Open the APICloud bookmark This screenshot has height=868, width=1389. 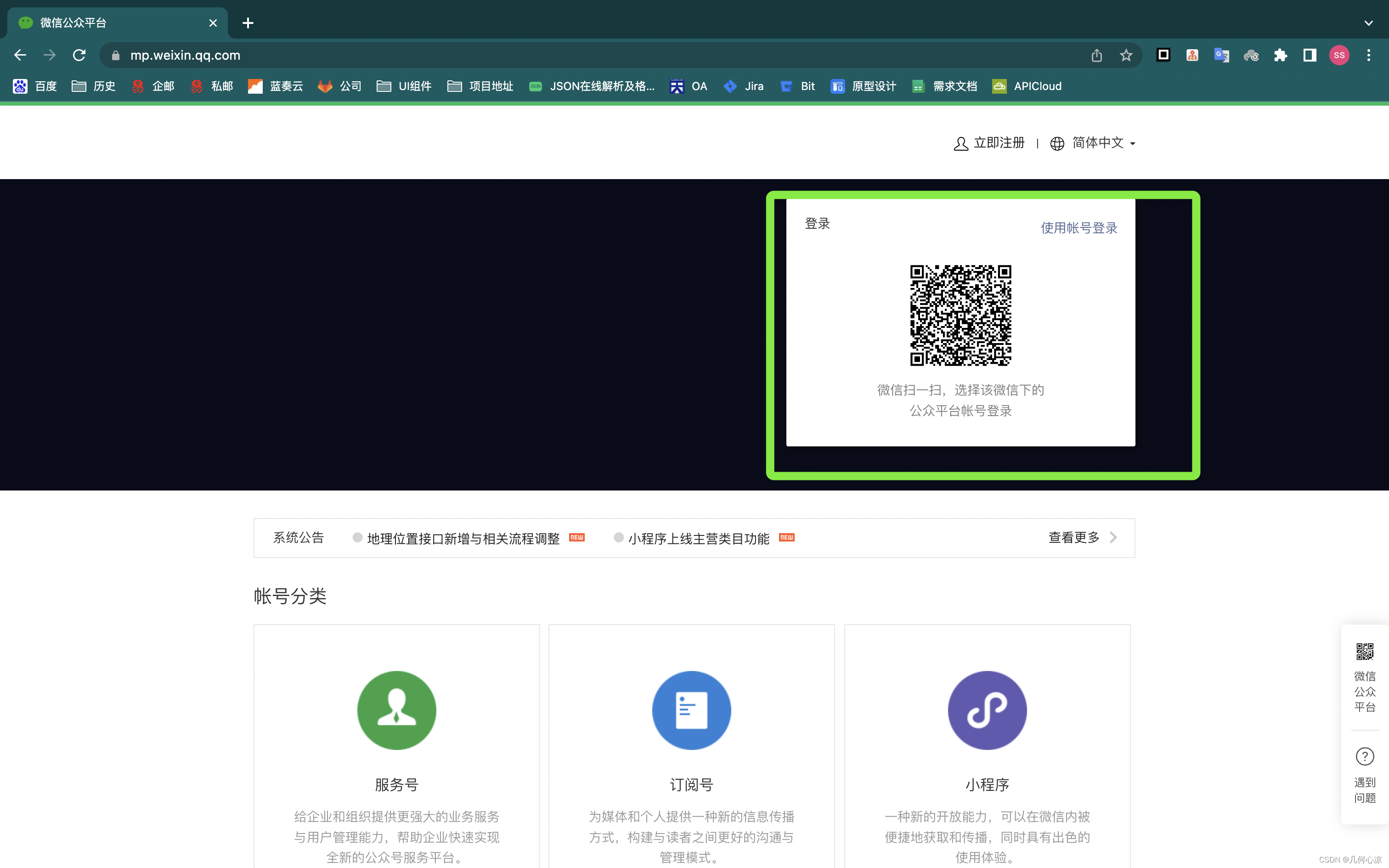(x=1027, y=86)
